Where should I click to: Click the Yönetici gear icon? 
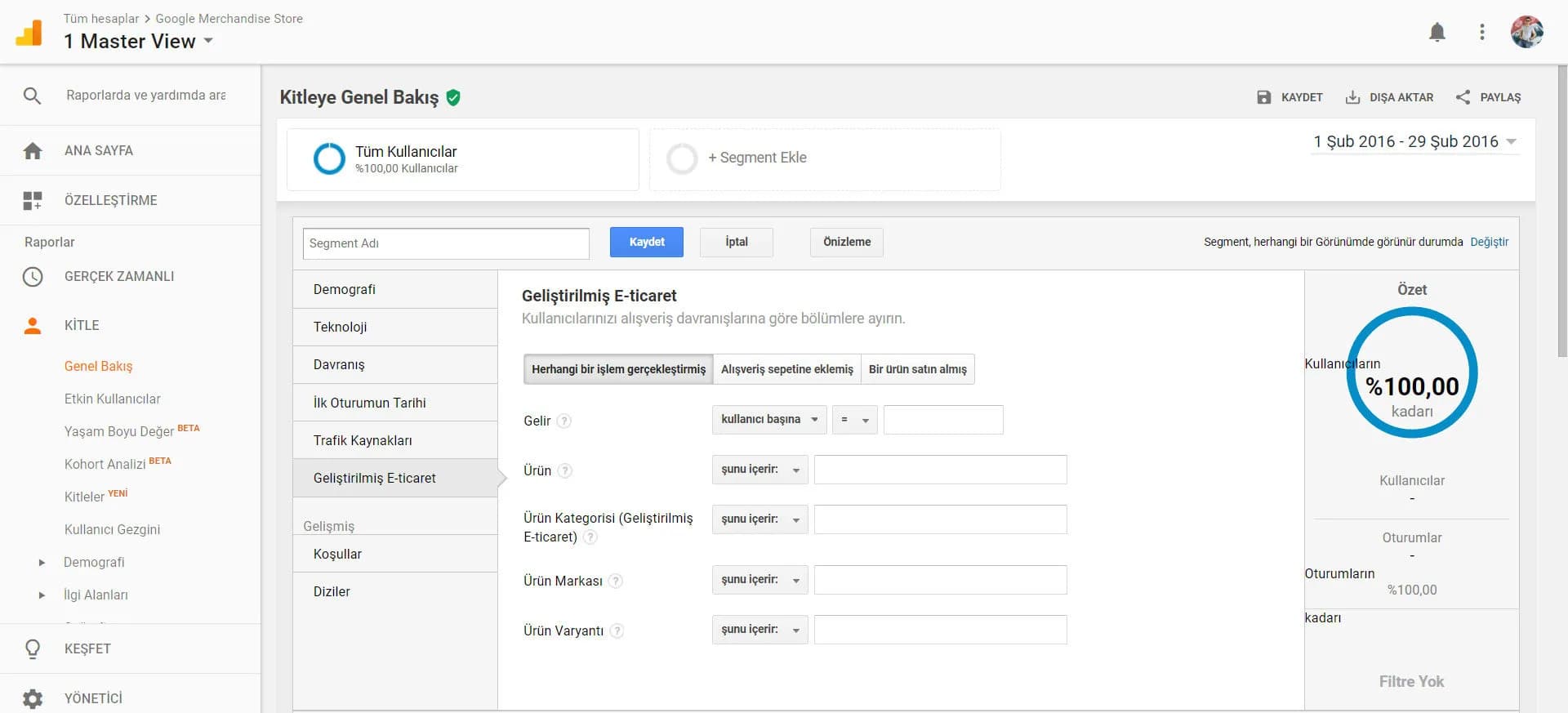(x=33, y=698)
